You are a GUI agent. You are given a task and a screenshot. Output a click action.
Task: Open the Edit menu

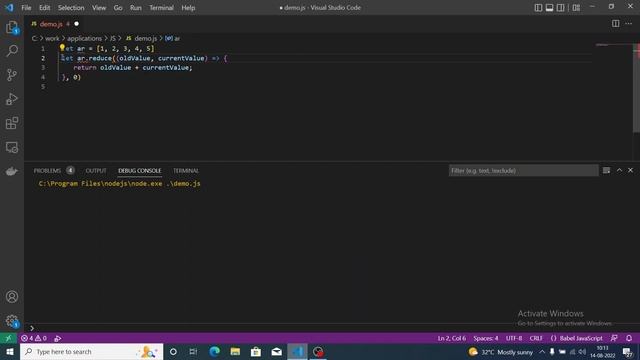pos(44,8)
